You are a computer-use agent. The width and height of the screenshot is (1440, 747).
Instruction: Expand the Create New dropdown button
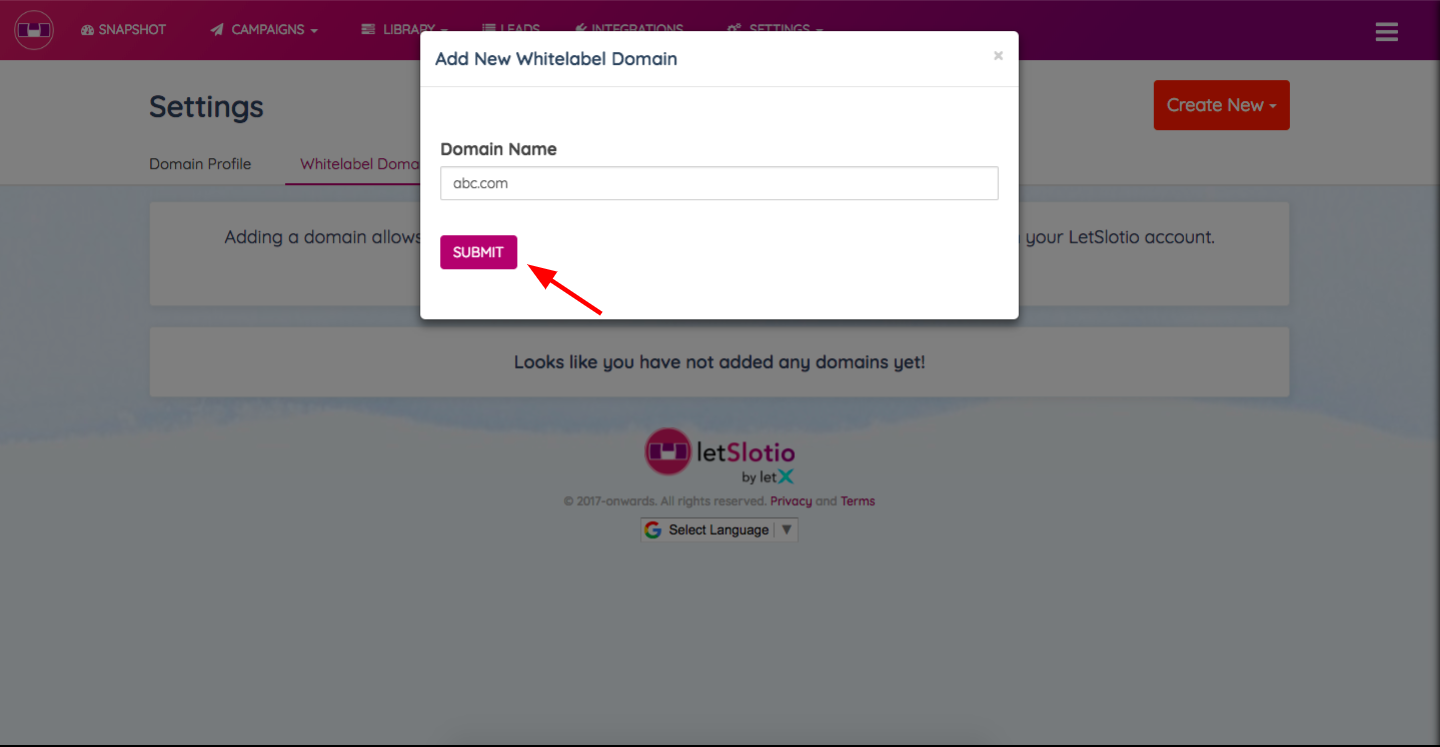tap(1221, 105)
